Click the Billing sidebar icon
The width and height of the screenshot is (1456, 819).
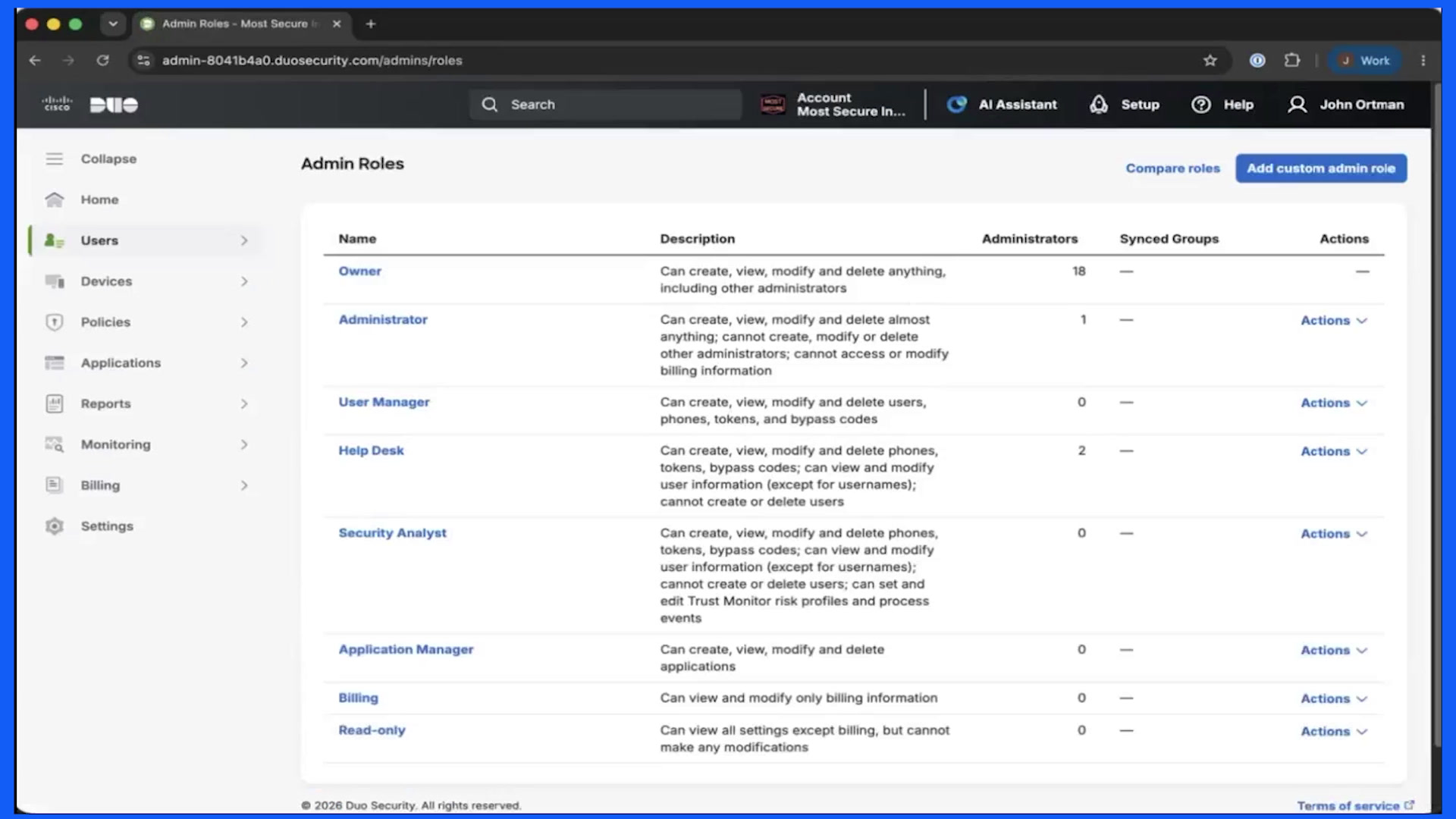pyautogui.click(x=54, y=485)
